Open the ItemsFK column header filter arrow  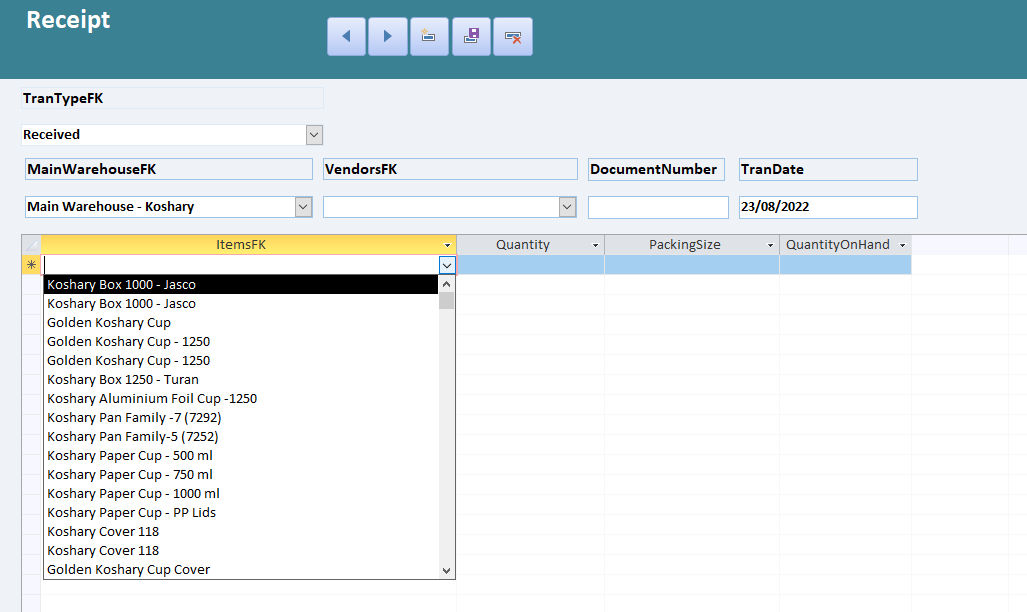(x=447, y=245)
